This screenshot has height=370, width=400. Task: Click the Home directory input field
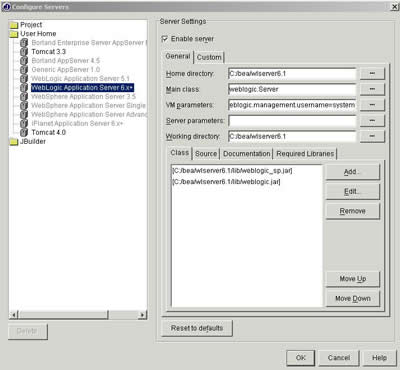(292, 74)
